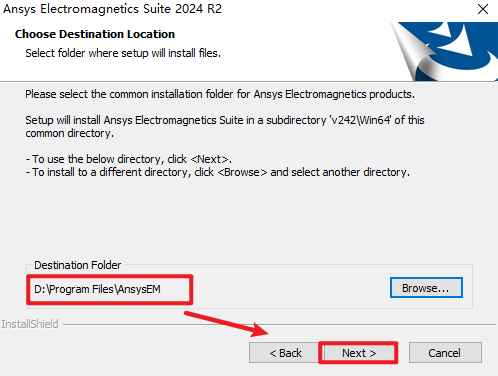This screenshot has height=376, width=498.
Task: Click the To install to a different directory line
Action: pyautogui.click(x=218, y=172)
